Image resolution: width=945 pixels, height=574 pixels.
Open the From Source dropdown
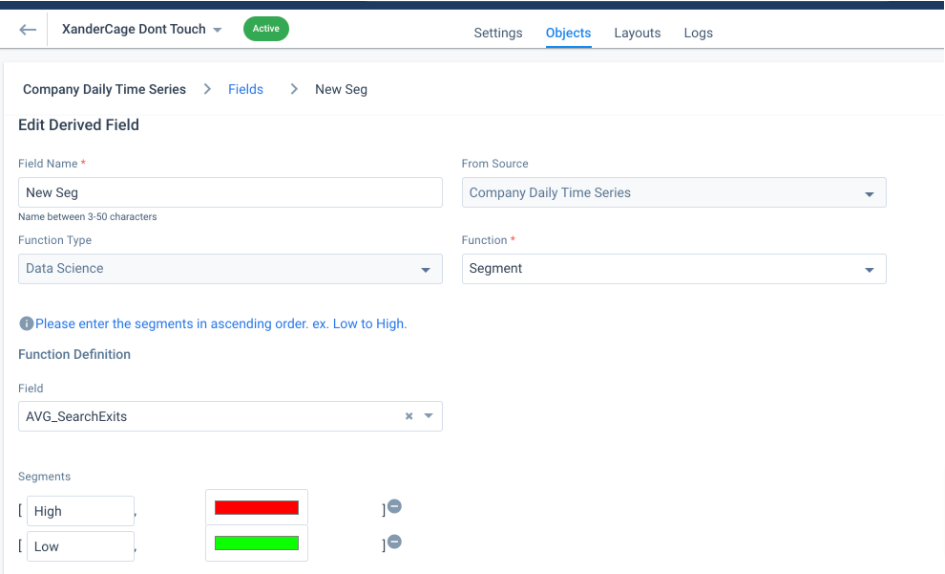tap(674, 192)
